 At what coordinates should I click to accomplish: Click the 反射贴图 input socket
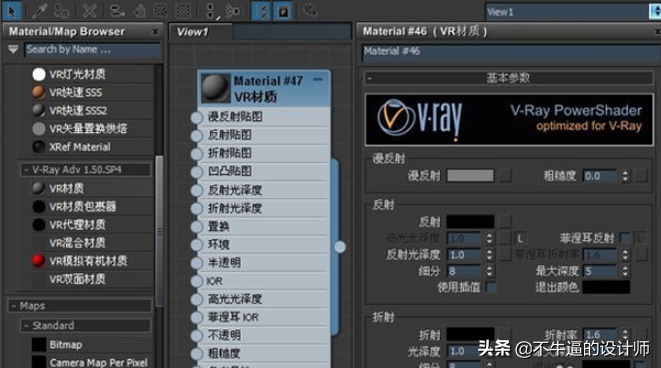point(196,136)
